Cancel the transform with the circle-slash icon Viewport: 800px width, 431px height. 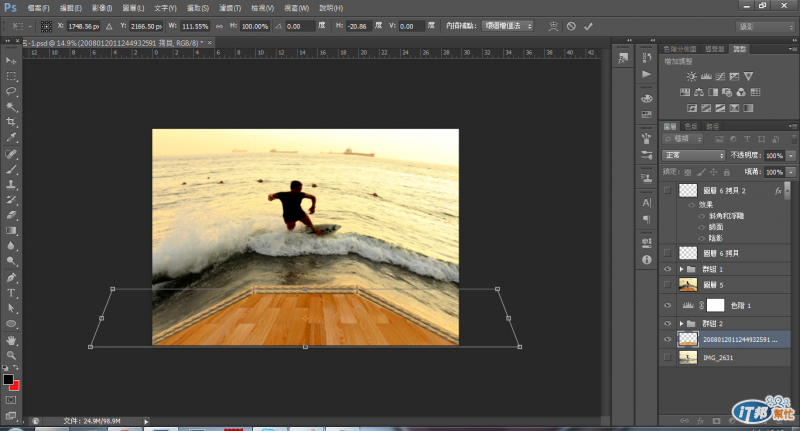tap(570, 26)
